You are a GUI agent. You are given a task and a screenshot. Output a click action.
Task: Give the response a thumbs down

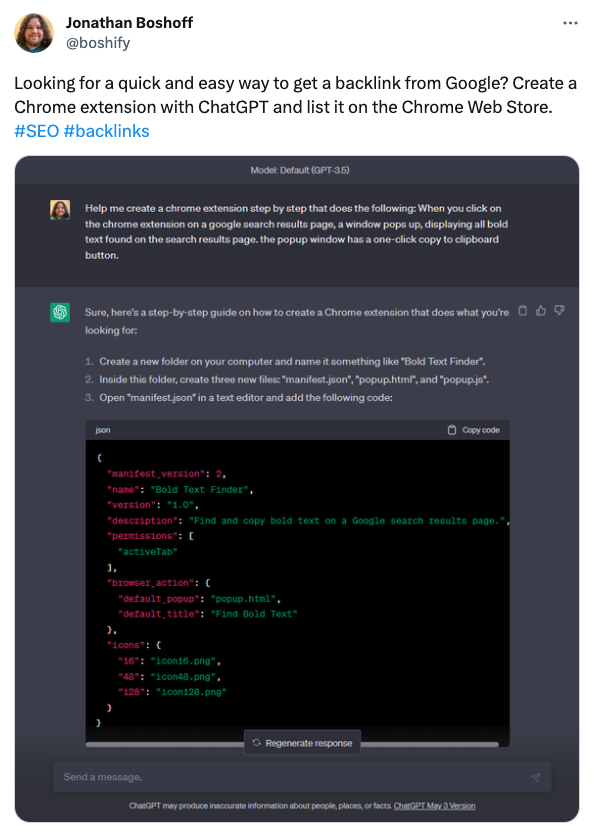pyautogui.click(x=559, y=310)
